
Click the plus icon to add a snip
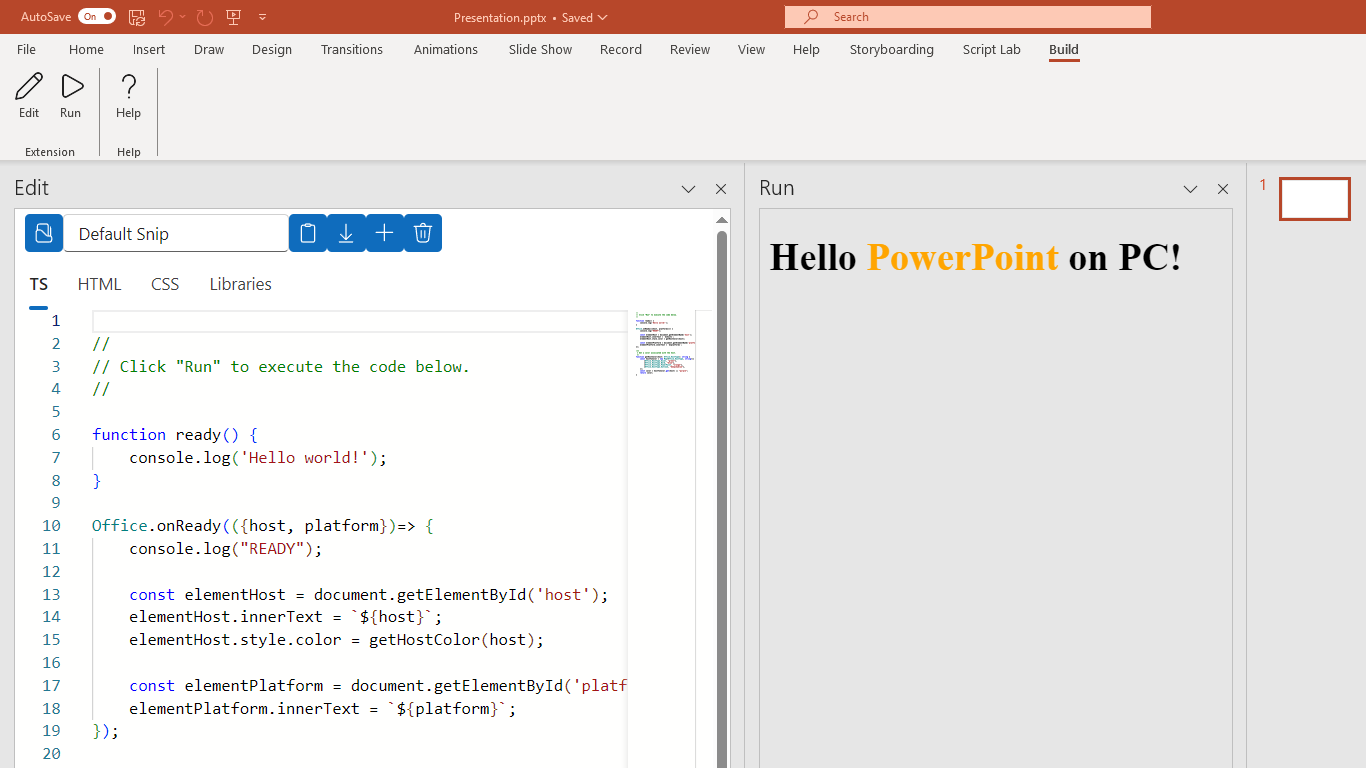[384, 233]
